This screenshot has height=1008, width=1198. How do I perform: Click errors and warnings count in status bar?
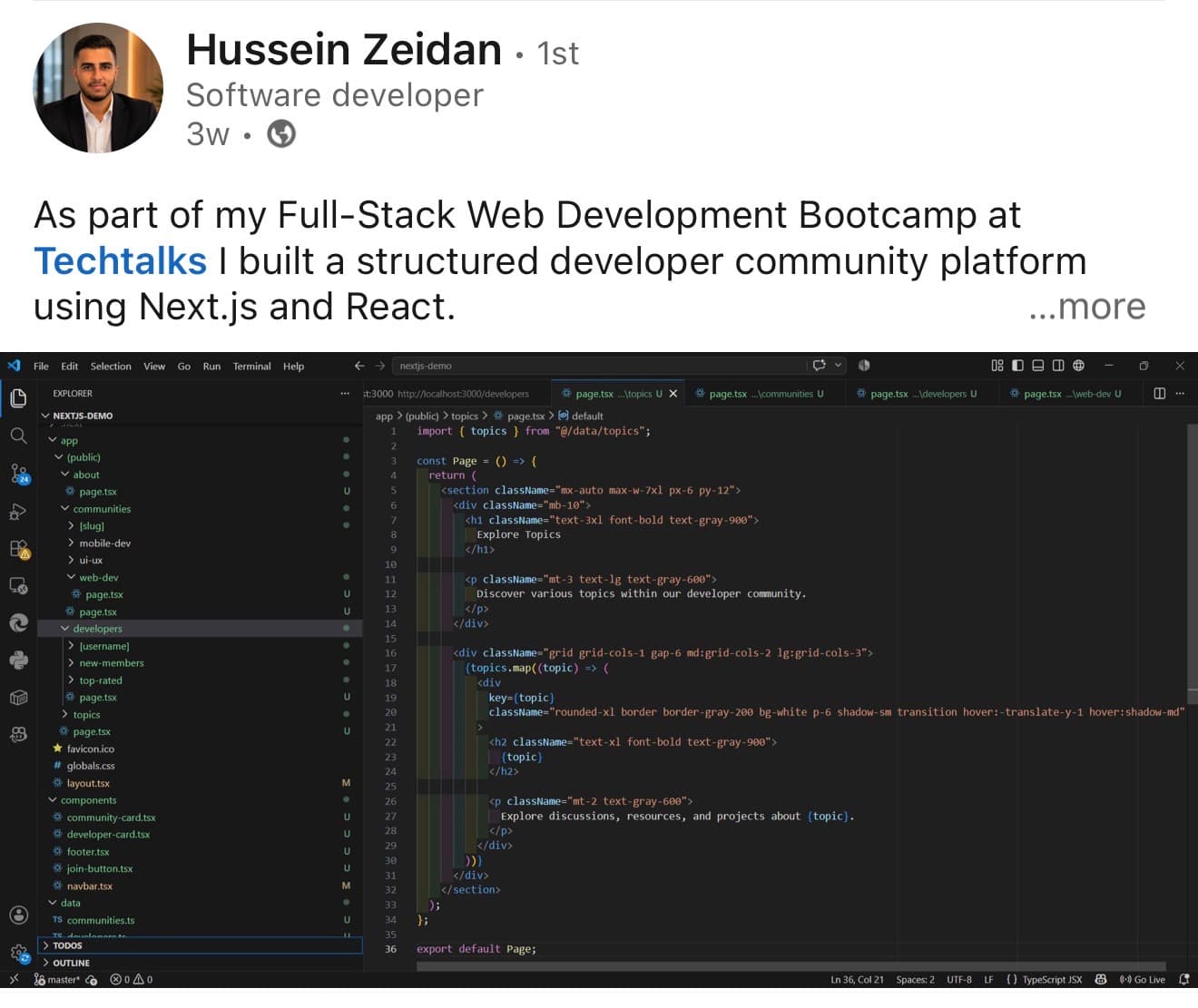132,980
